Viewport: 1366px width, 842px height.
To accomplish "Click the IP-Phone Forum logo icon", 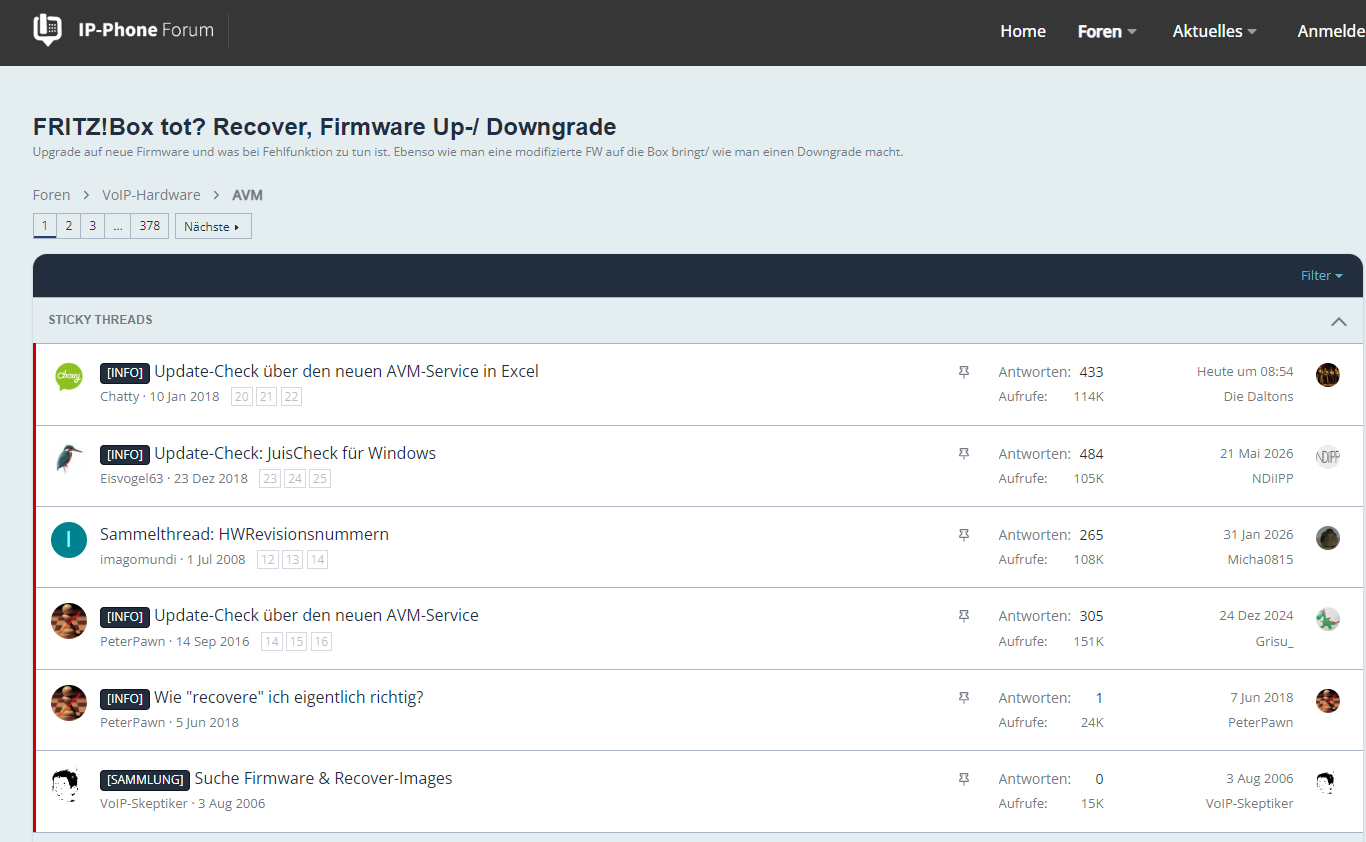I will (x=47, y=30).
